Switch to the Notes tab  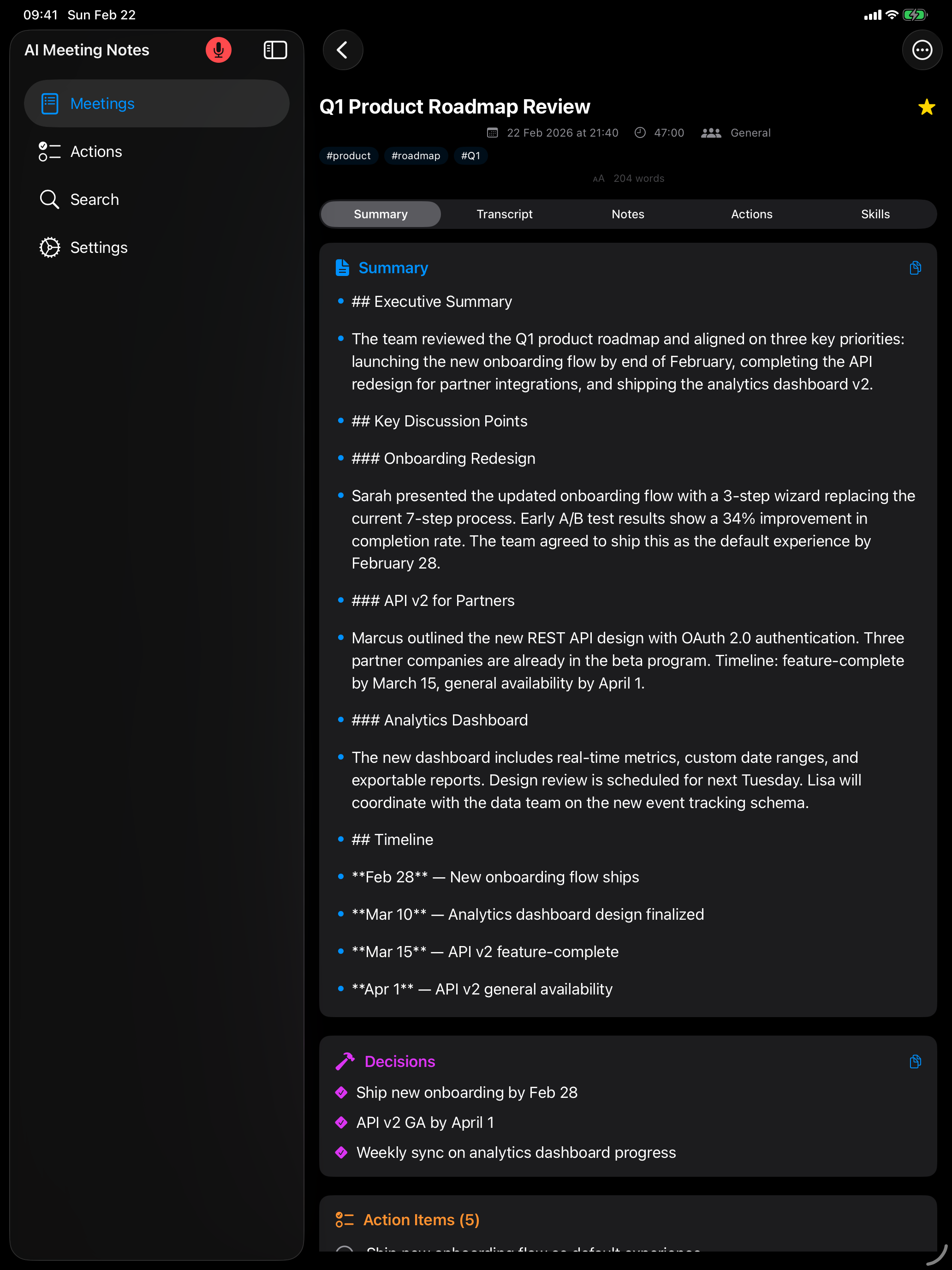pyautogui.click(x=628, y=214)
